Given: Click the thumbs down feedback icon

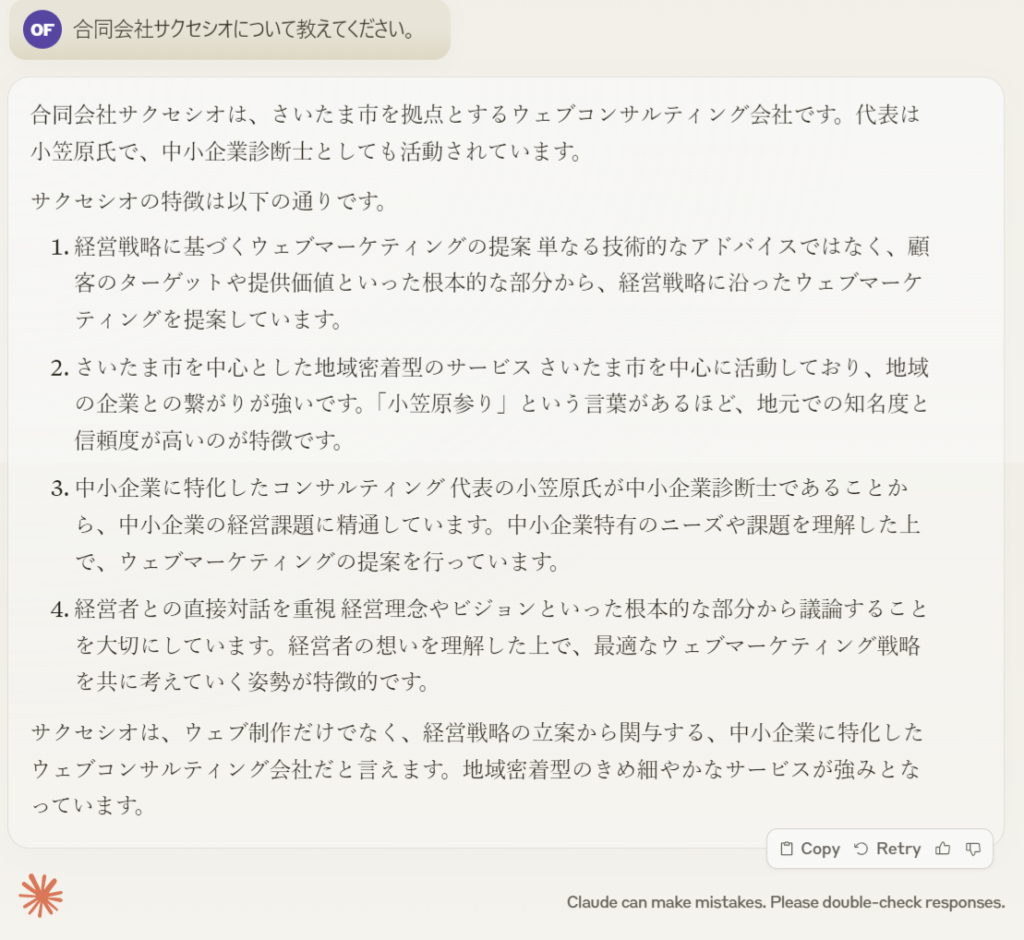Looking at the screenshot, I should (x=973, y=848).
